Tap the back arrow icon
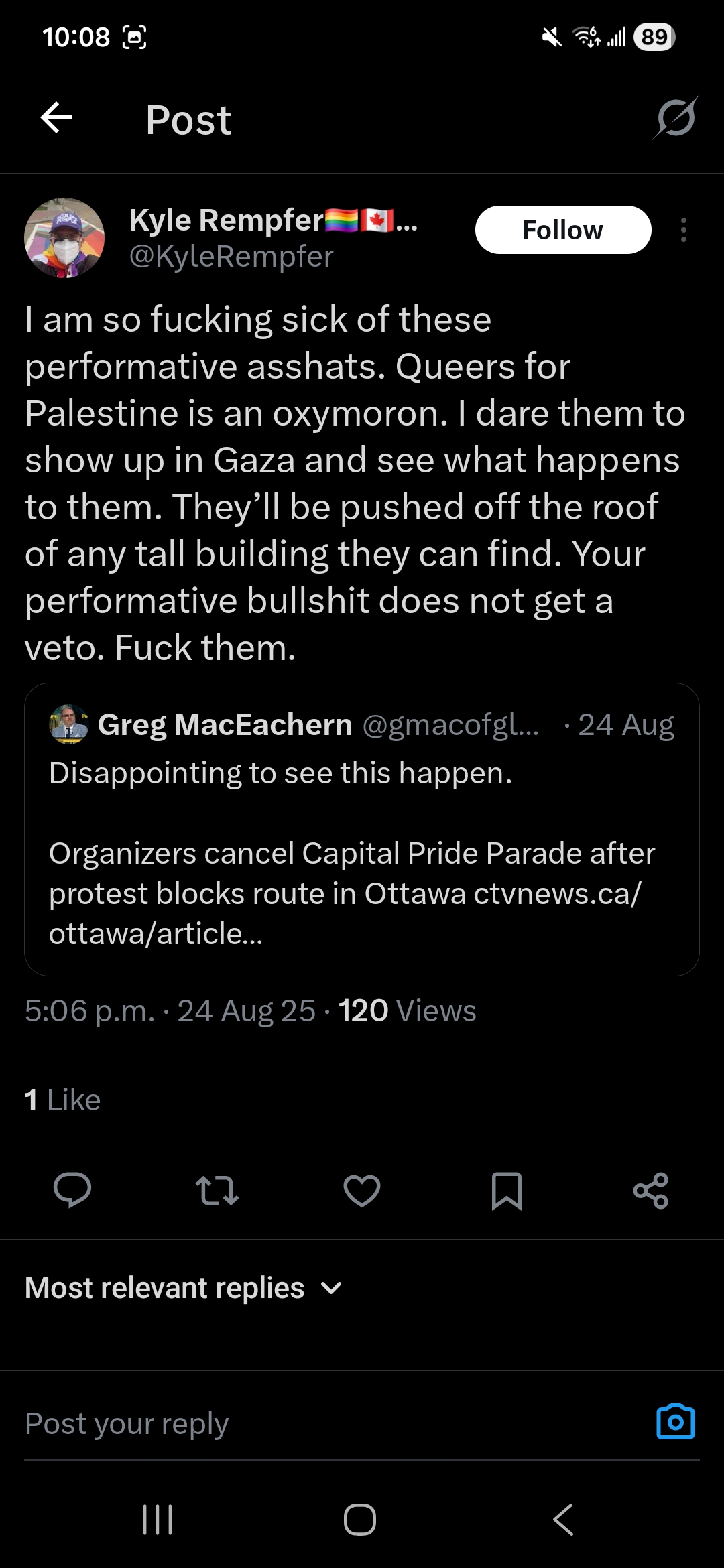724x1568 pixels. click(56, 119)
